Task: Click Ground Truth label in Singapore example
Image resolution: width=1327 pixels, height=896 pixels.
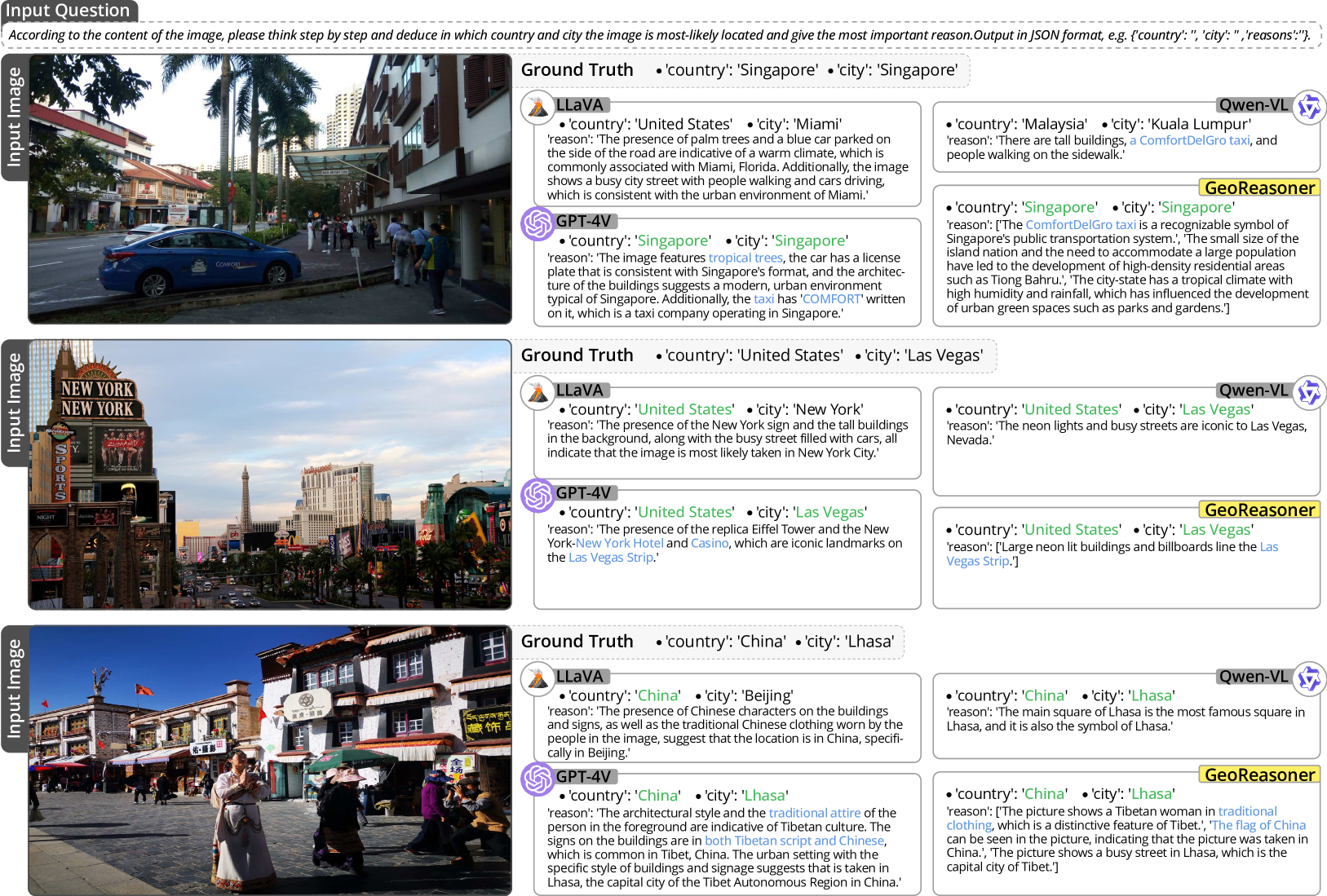Action: (577, 70)
